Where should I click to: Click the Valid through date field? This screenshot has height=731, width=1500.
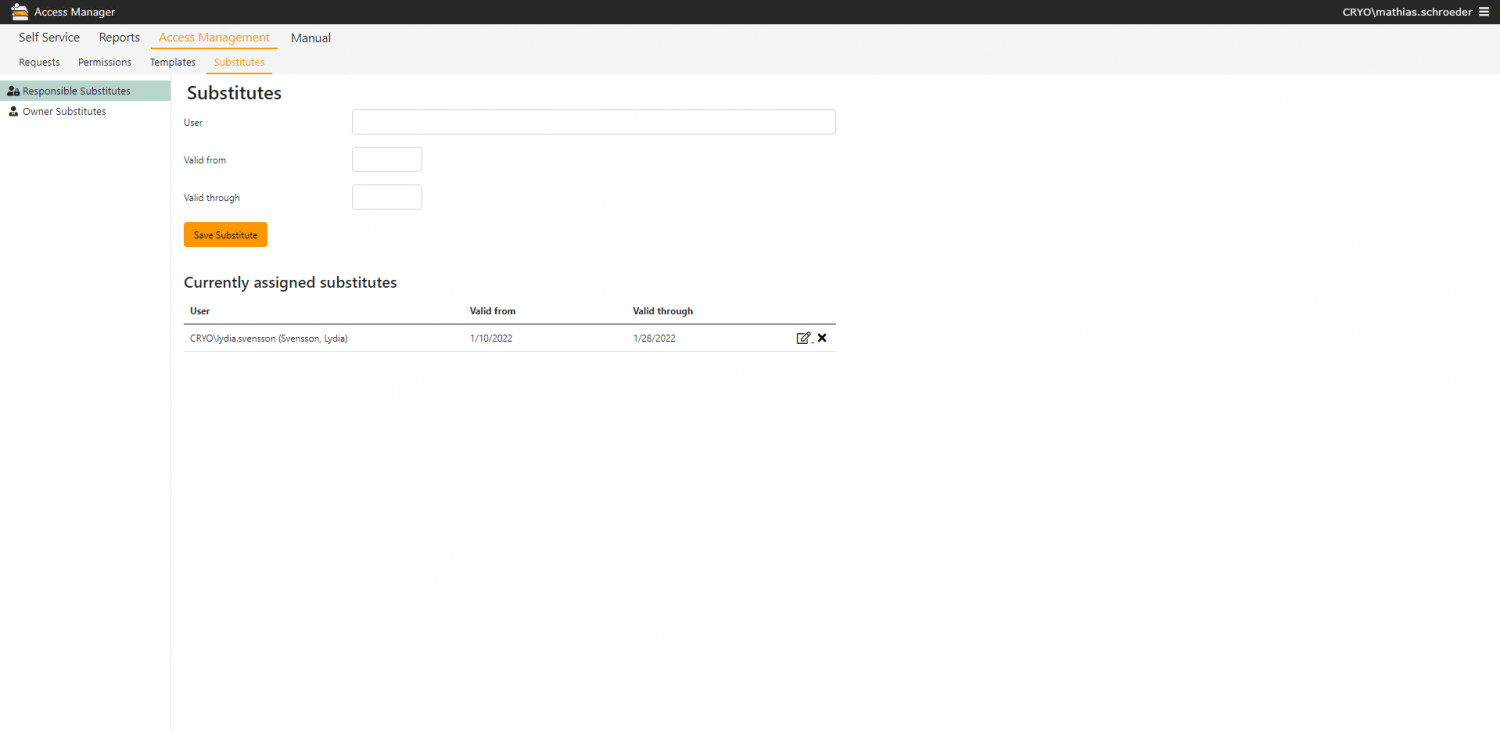click(x=387, y=197)
